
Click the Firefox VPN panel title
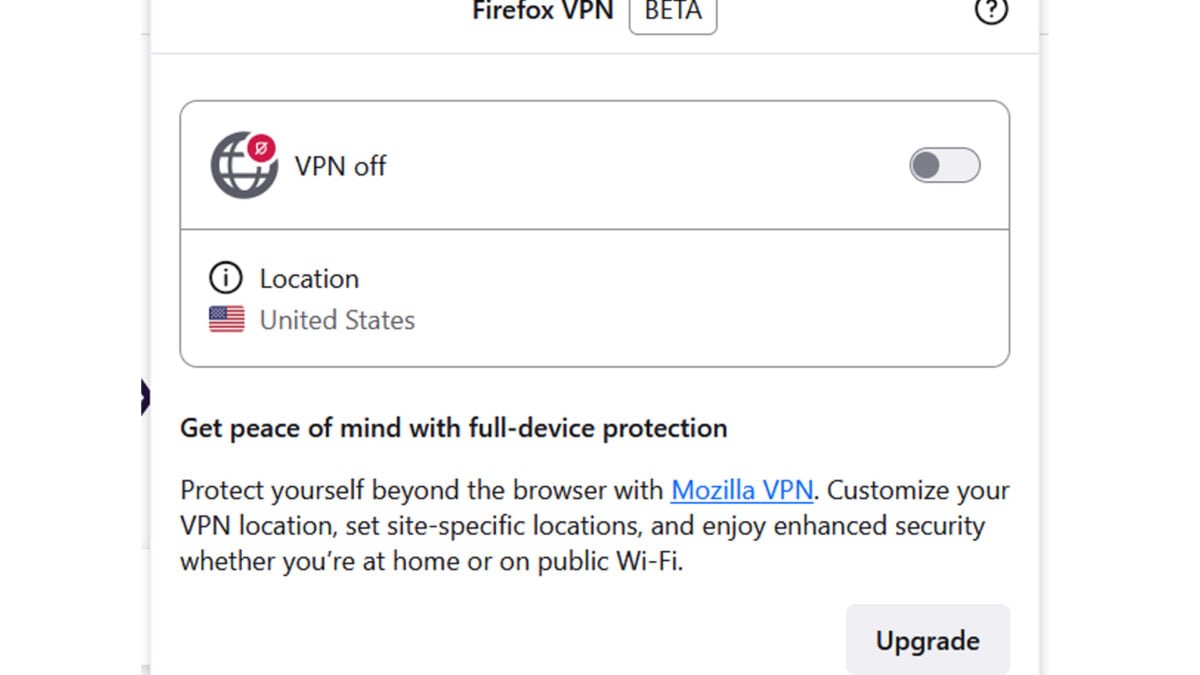[x=542, y=12]
